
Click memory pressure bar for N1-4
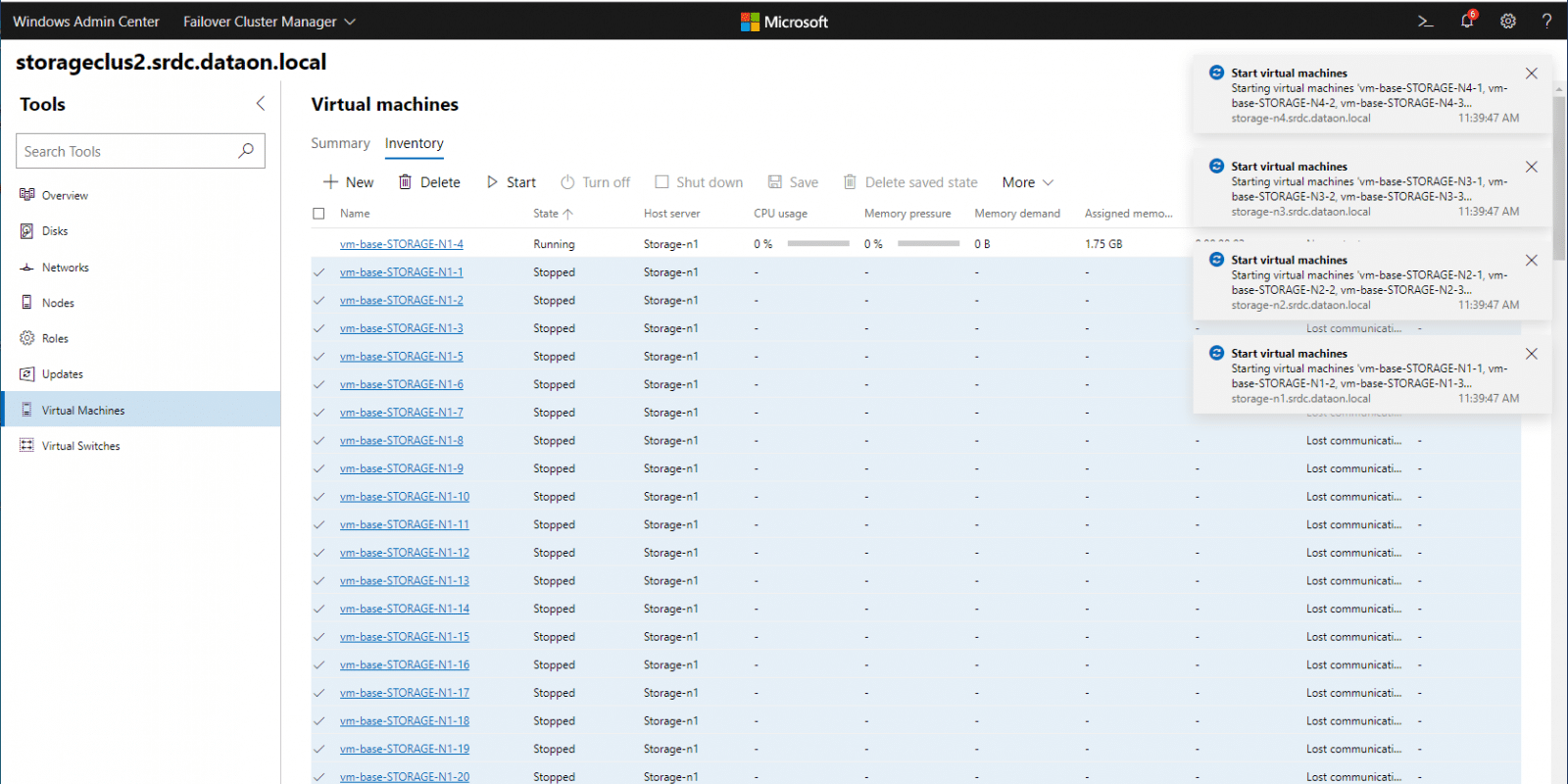click(928, 244)
